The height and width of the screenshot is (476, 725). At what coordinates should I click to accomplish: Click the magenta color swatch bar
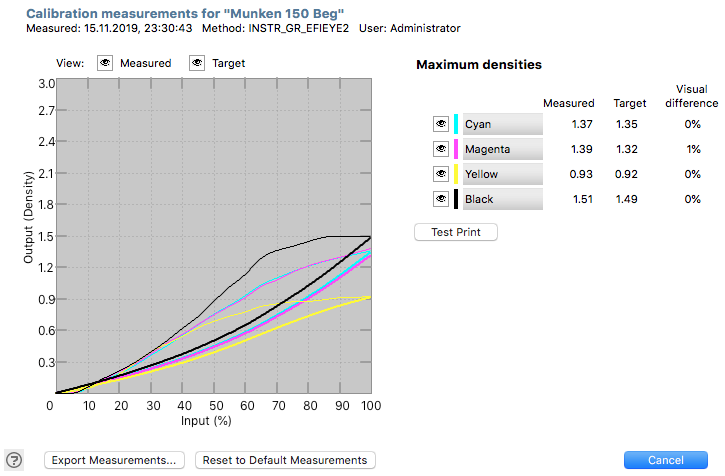coord(456,149)
